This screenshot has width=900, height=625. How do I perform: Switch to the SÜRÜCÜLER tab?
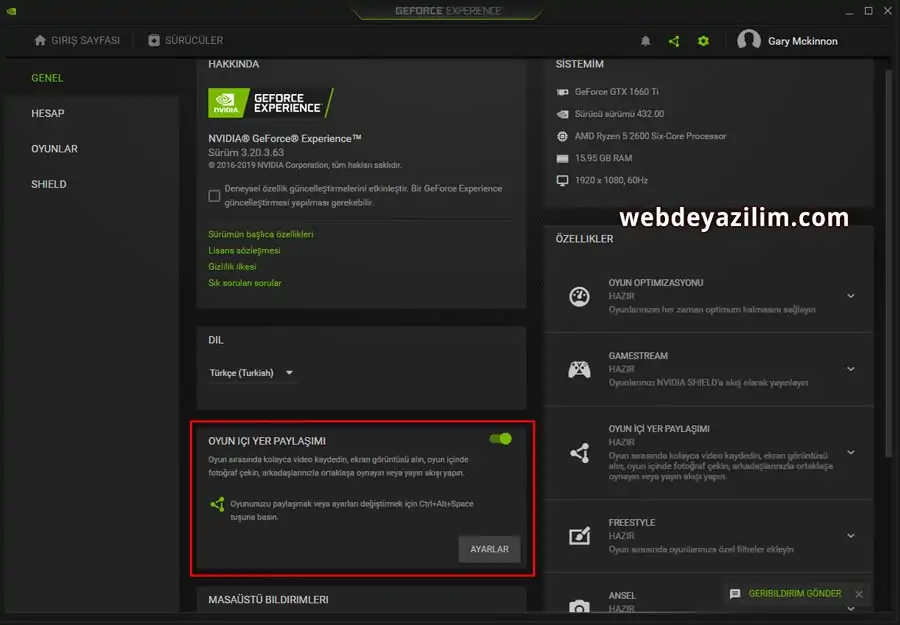185,40
